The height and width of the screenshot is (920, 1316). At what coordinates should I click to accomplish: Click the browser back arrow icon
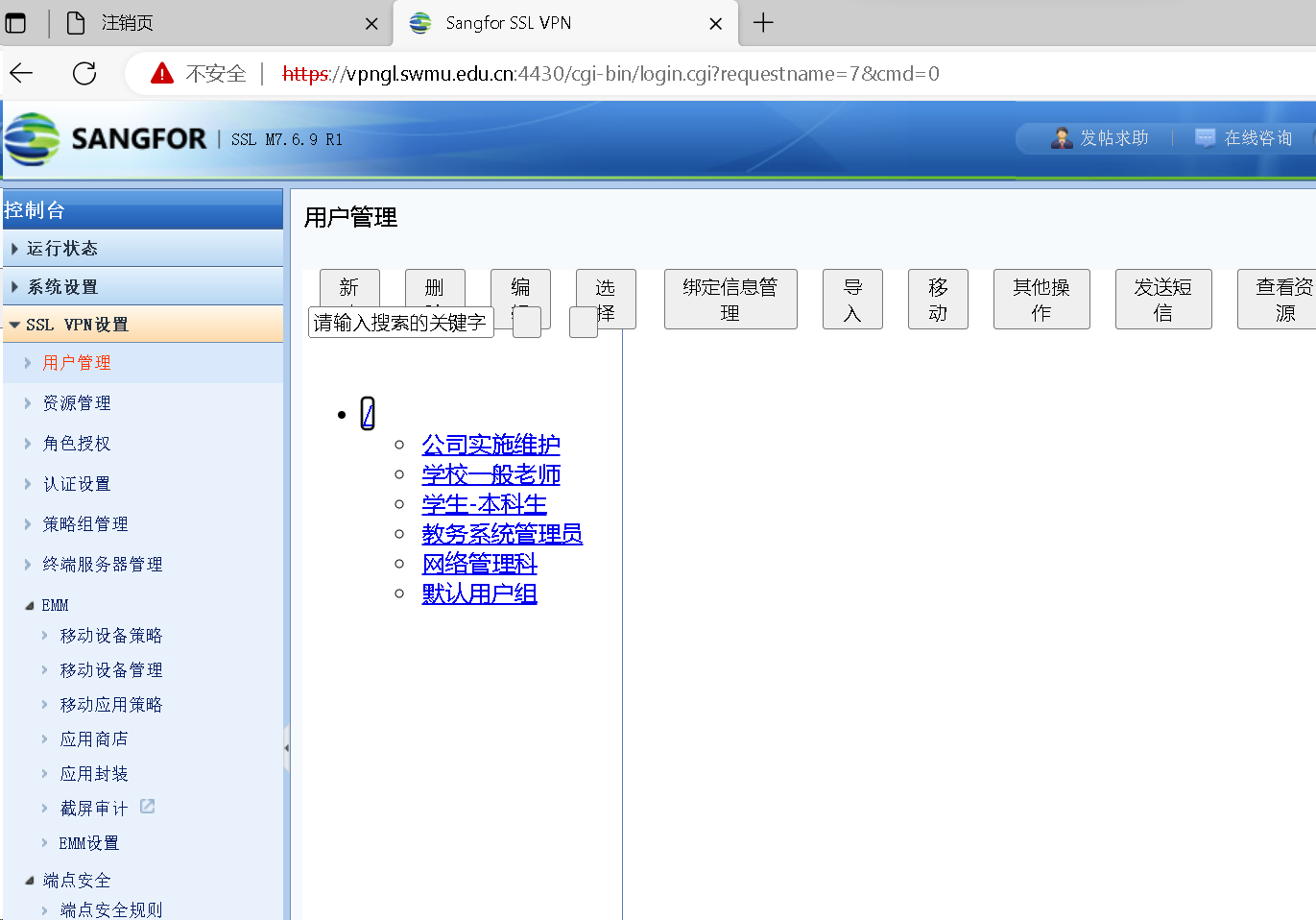pos(22,73)
